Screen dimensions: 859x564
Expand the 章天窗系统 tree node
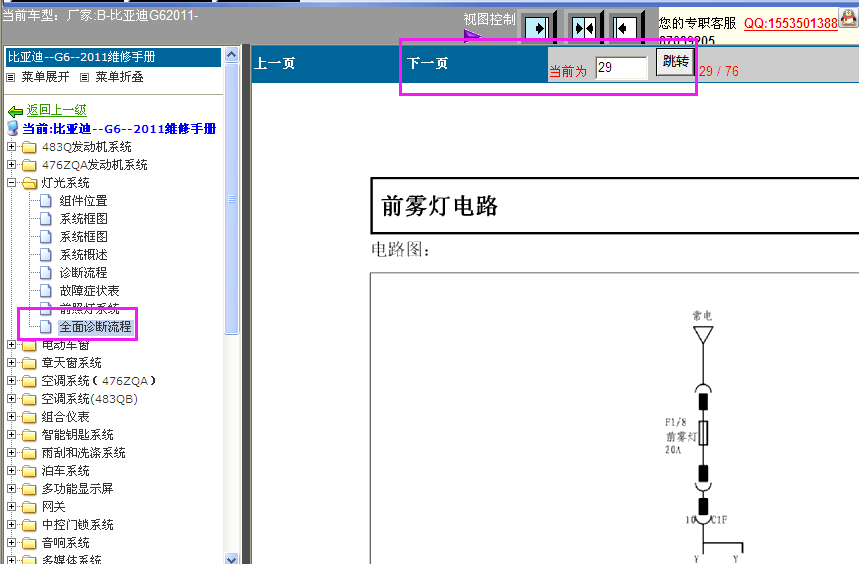click(x=12, y=362)
